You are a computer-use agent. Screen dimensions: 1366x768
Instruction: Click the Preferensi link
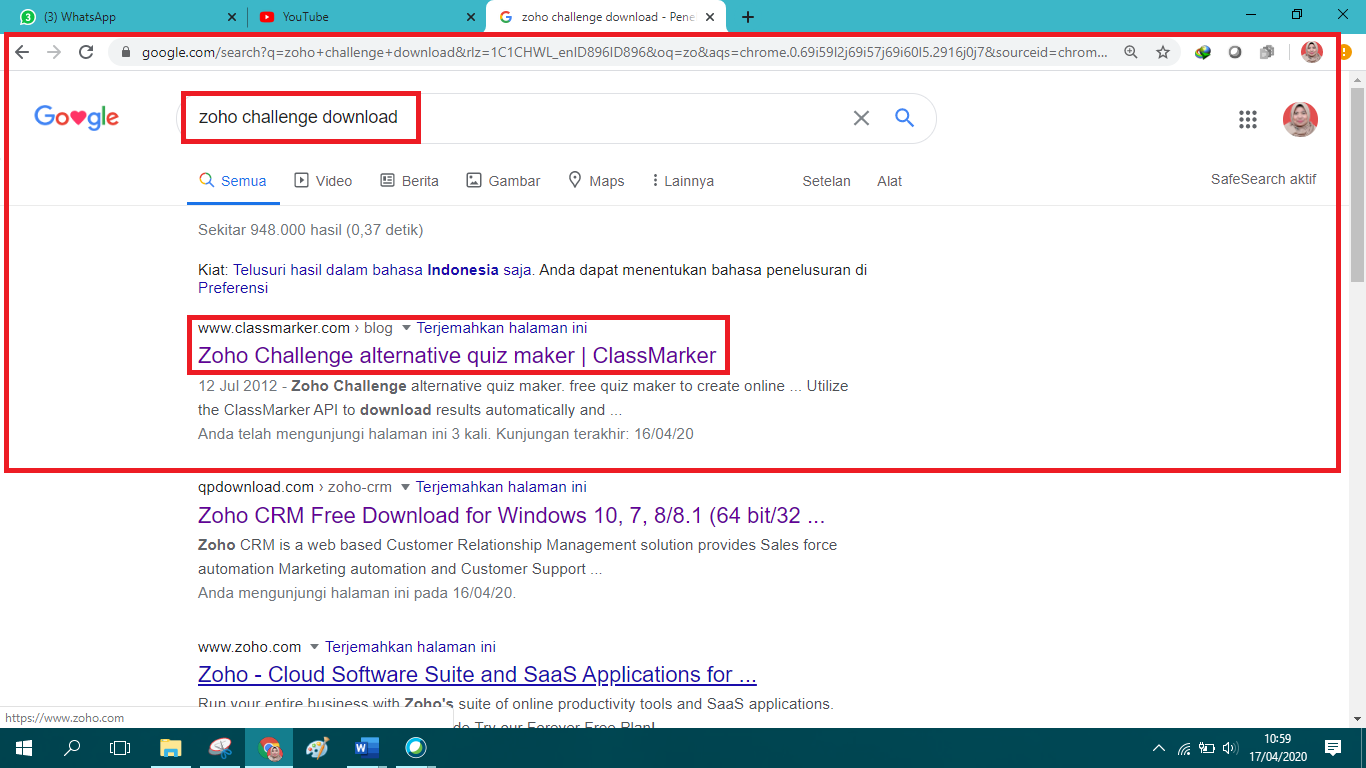click(x=232, y=287)
